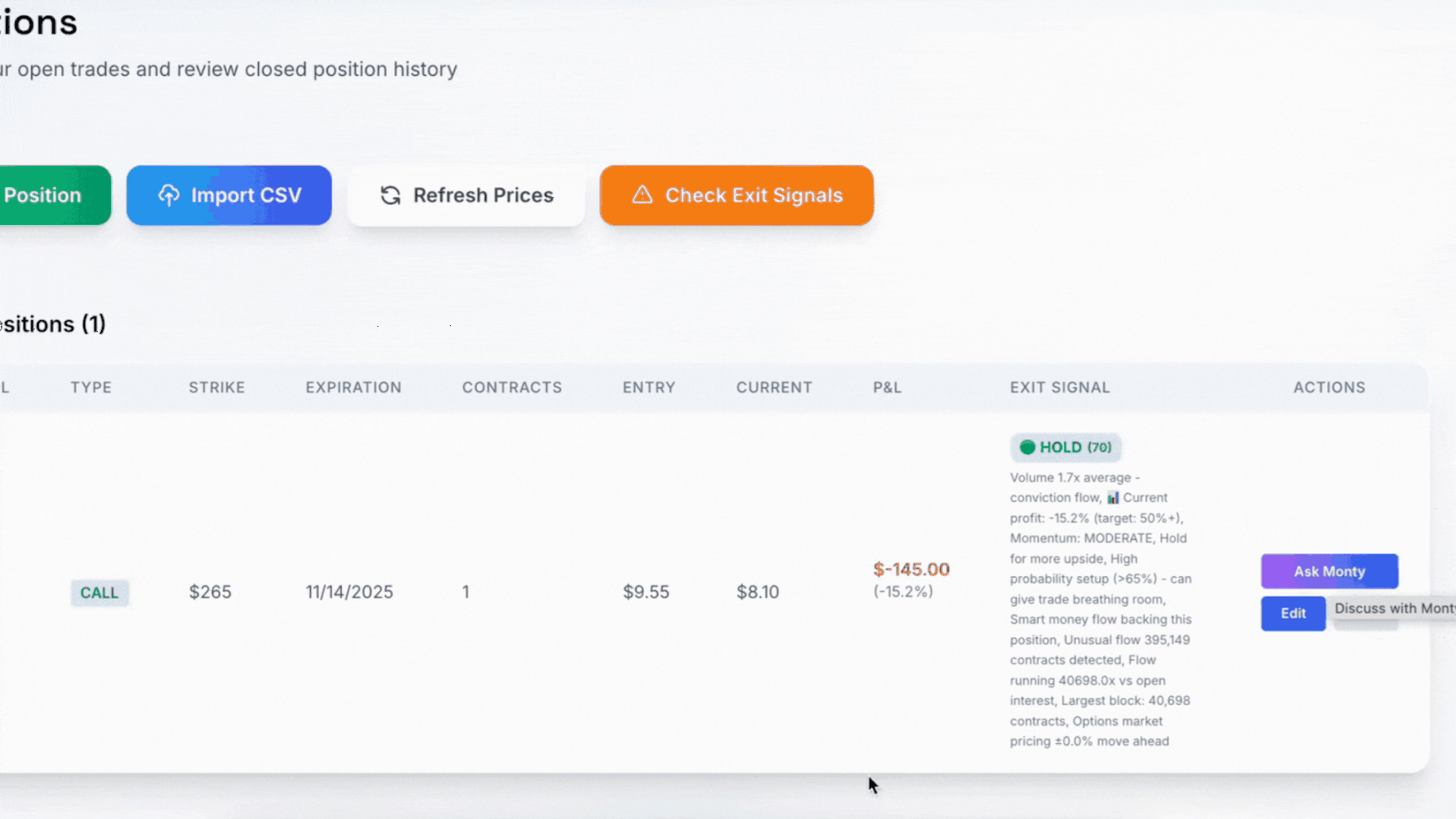Sort by the EXPIRATION column header
Viewport: 1456px width, 819px height.
353,388
